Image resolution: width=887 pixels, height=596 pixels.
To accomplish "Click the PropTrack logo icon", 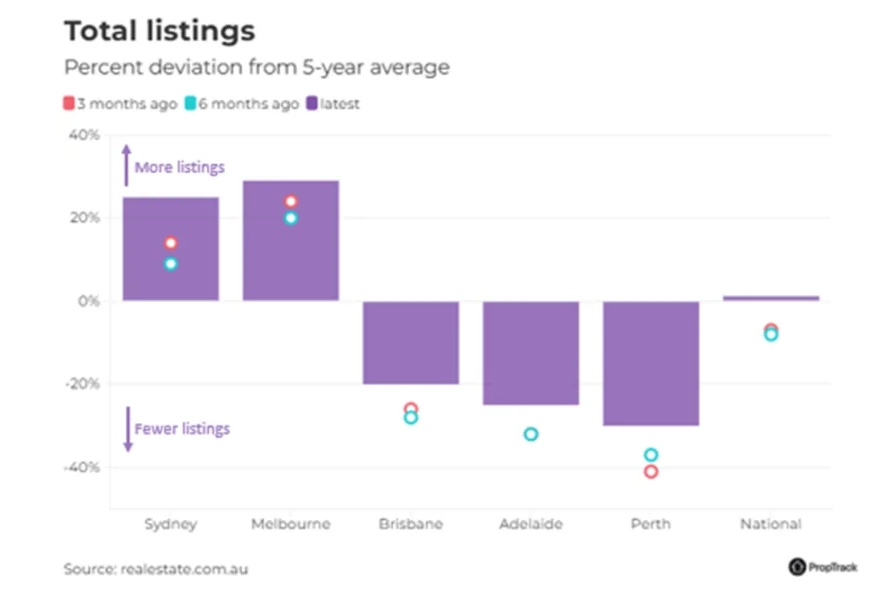I will [797, 567].
